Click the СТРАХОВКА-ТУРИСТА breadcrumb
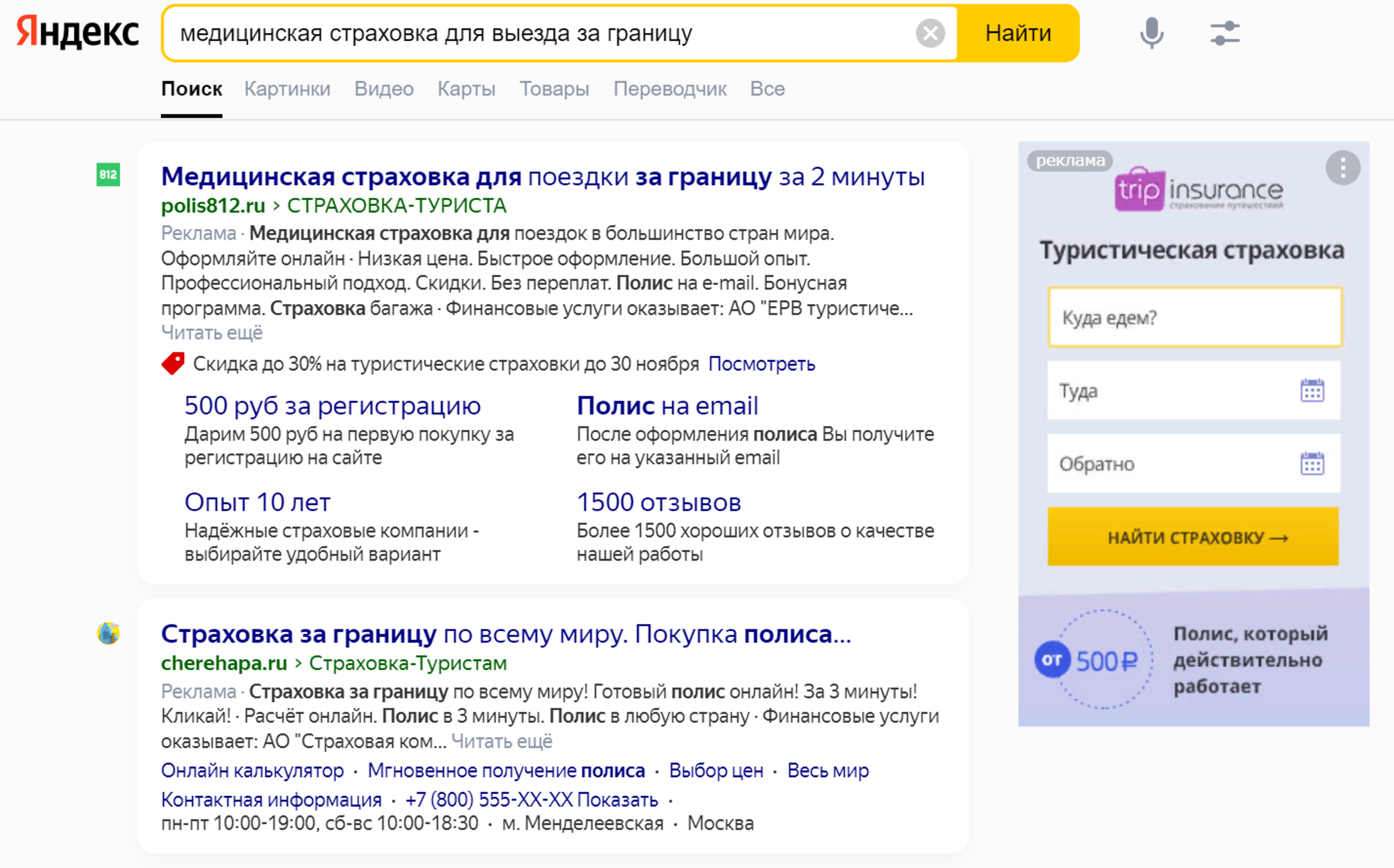Viewport: 1394px width, 868px height. 396,205
